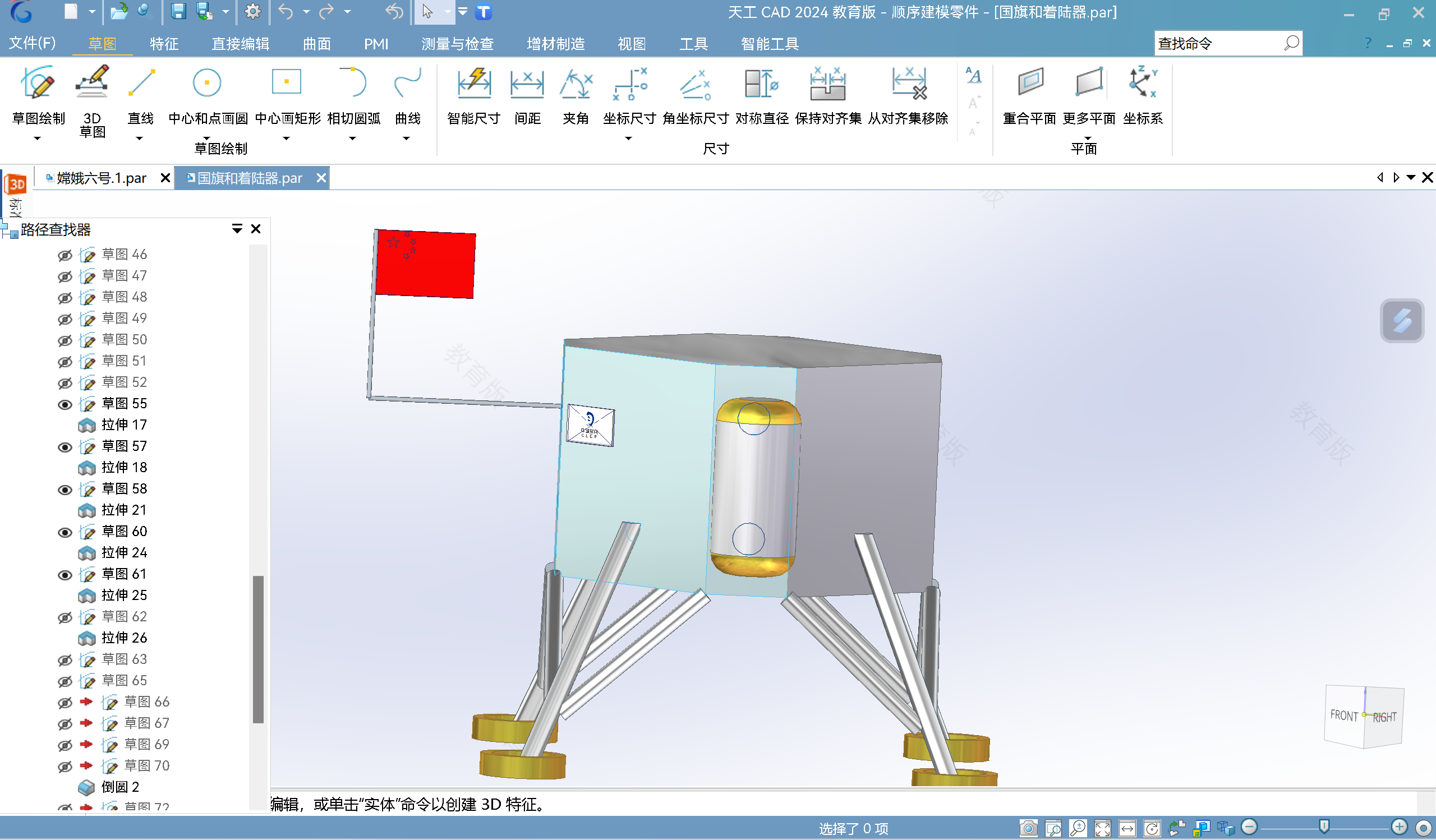1436x840 pixels.
Task: Select the 角坐标尺寸 tool
Action: point(695,95)
